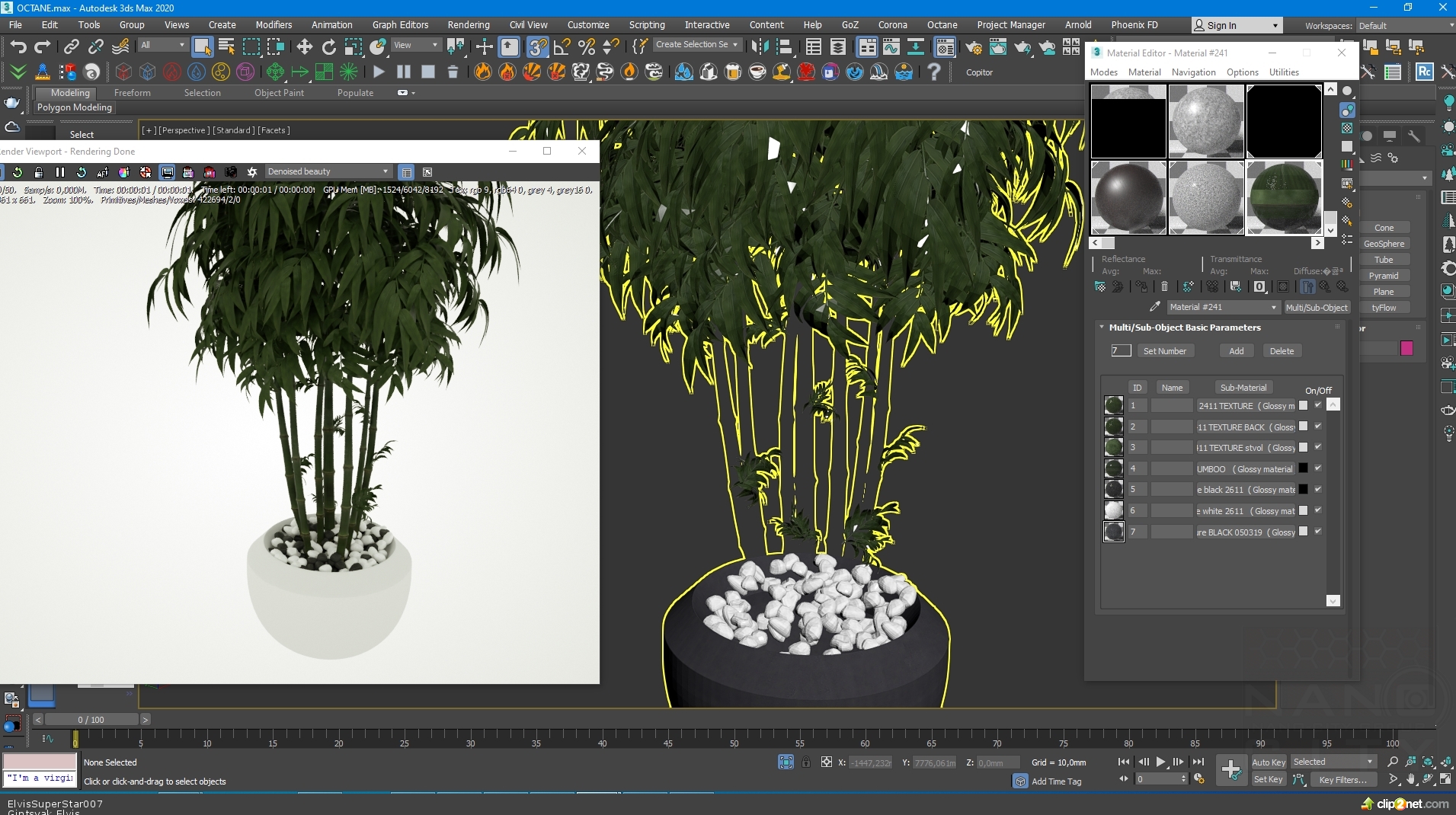Click the Undo arrow in main toolbar
The height and width of the screenshot is (815, 1456).
(x=18, y=47)
